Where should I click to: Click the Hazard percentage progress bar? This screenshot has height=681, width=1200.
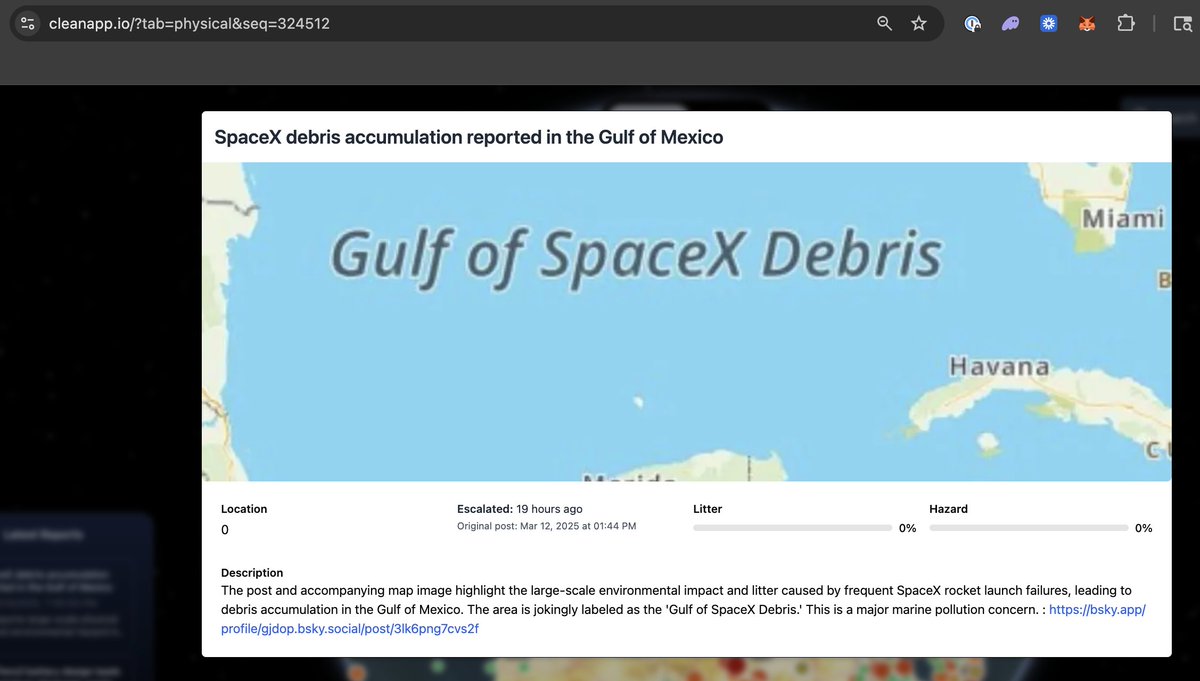coord(1029,527)
